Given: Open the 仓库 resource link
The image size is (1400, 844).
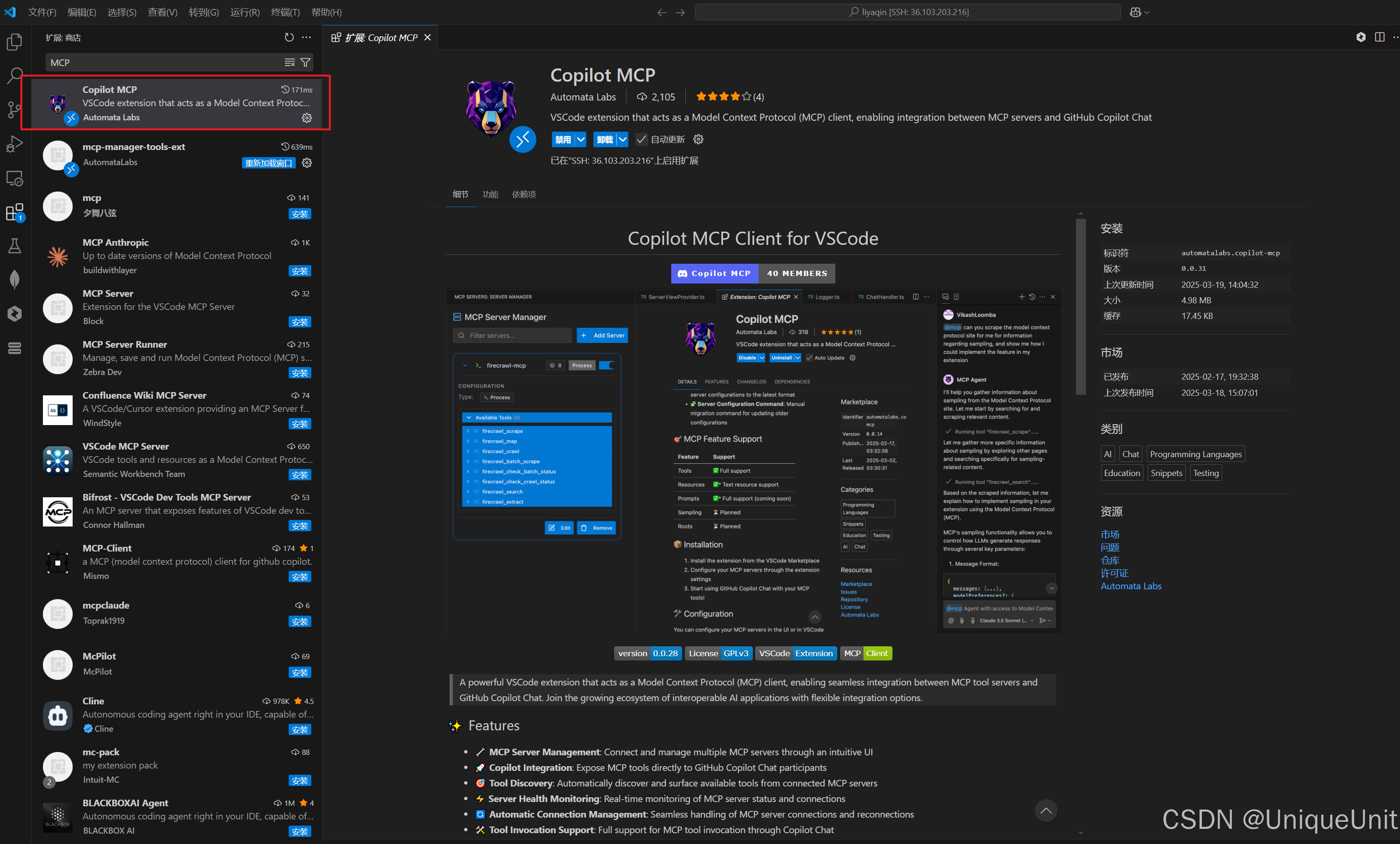Looking at the screenshot, I should (x=1111, y=560).
